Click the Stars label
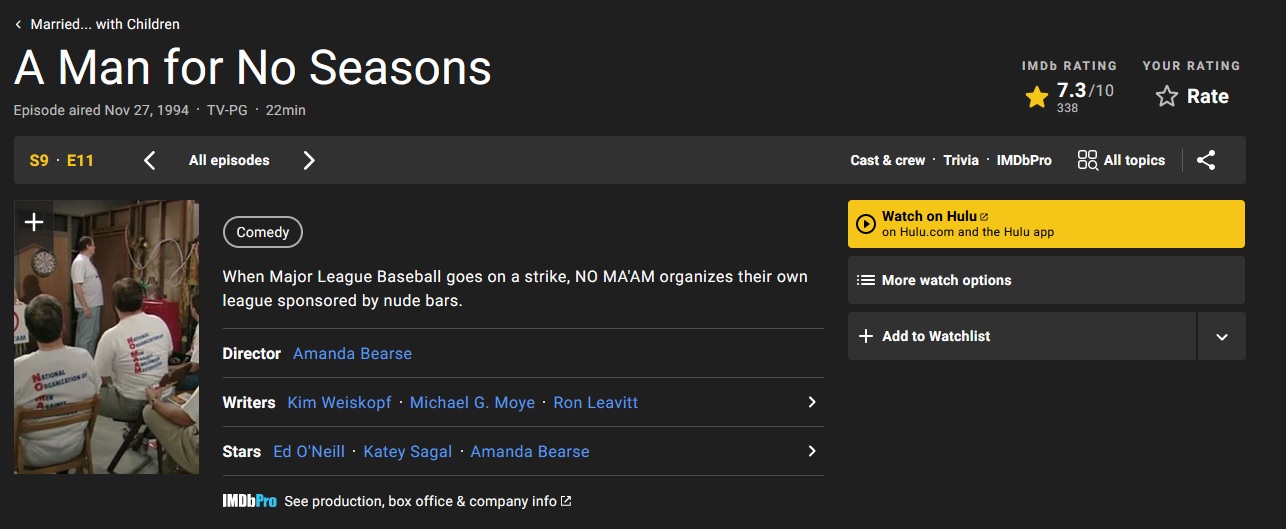 (x=242, y=451)
